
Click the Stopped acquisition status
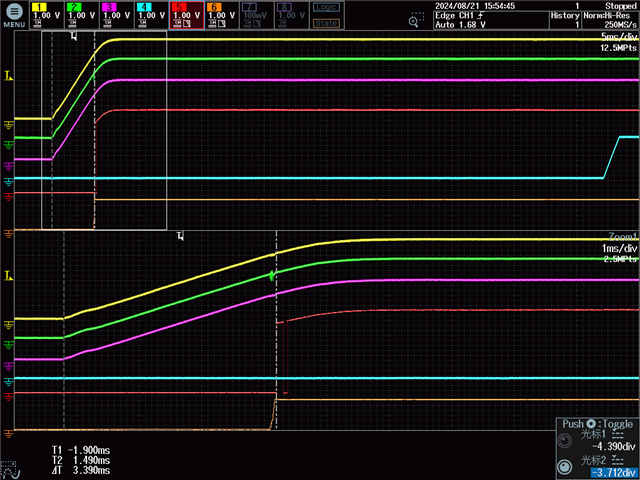620,6
